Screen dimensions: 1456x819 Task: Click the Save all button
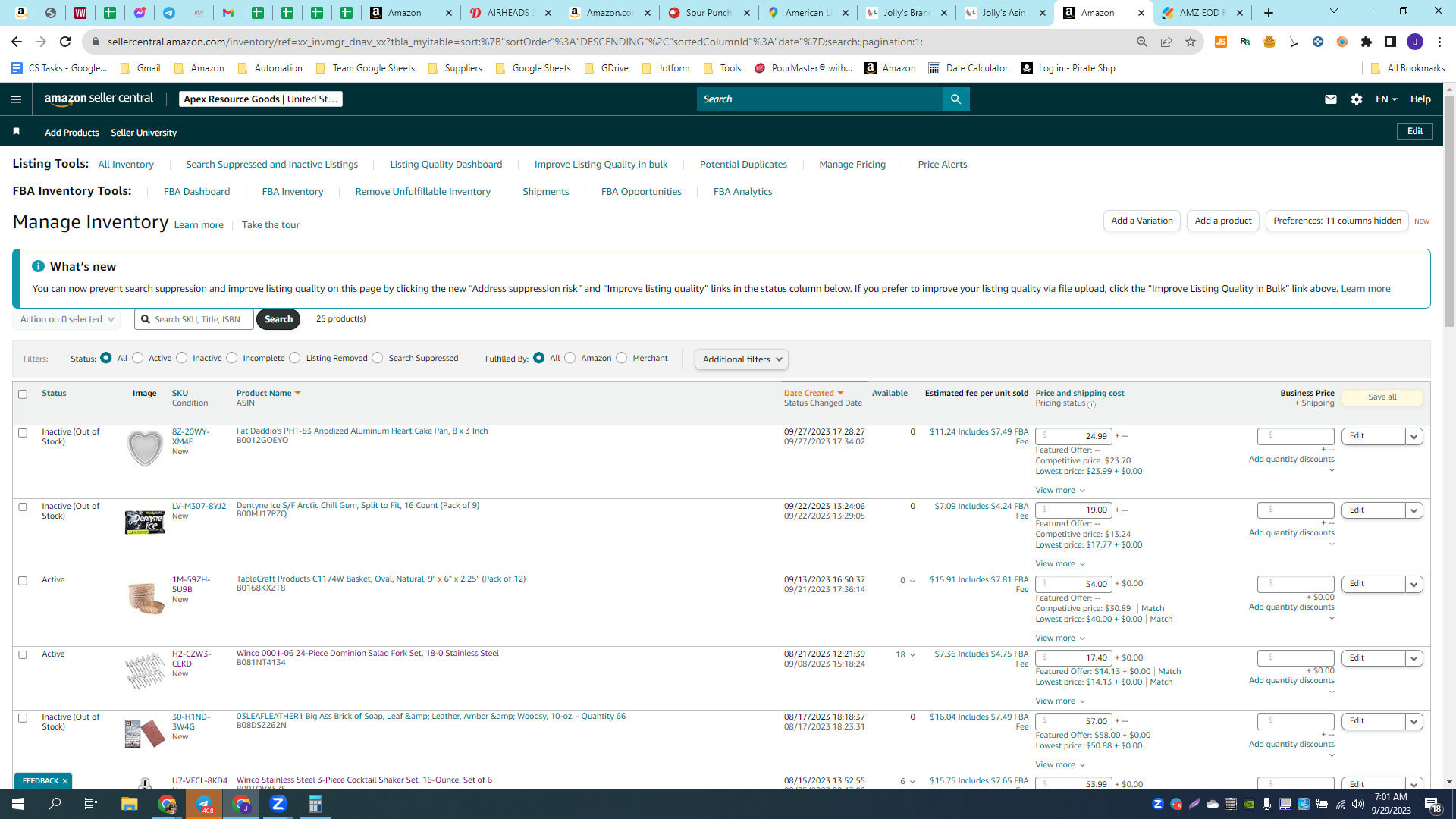pos(1382,397)
